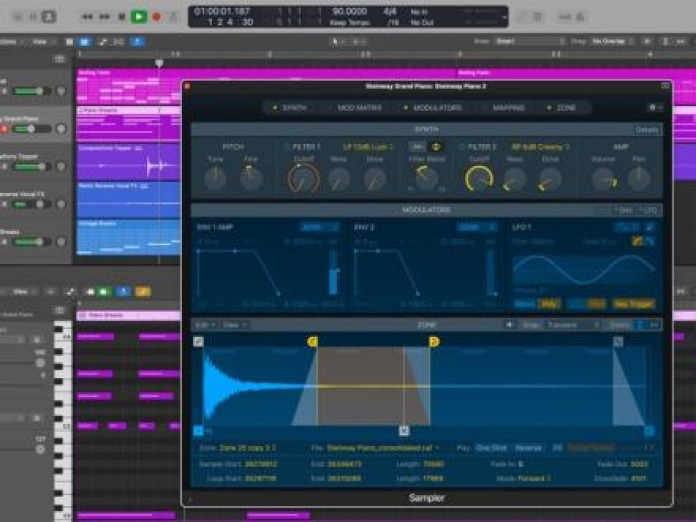Click the 4/4 time signature in the LCD
This screenshot has height=522, width=696.
(x=390, y=11)
